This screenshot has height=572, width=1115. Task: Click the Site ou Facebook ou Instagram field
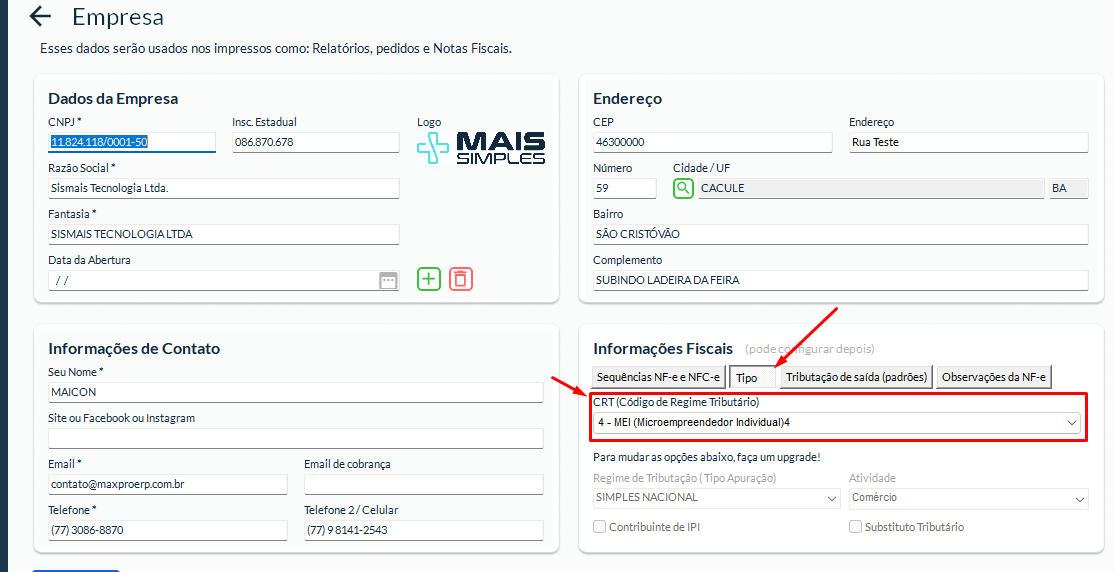point(295,438)
